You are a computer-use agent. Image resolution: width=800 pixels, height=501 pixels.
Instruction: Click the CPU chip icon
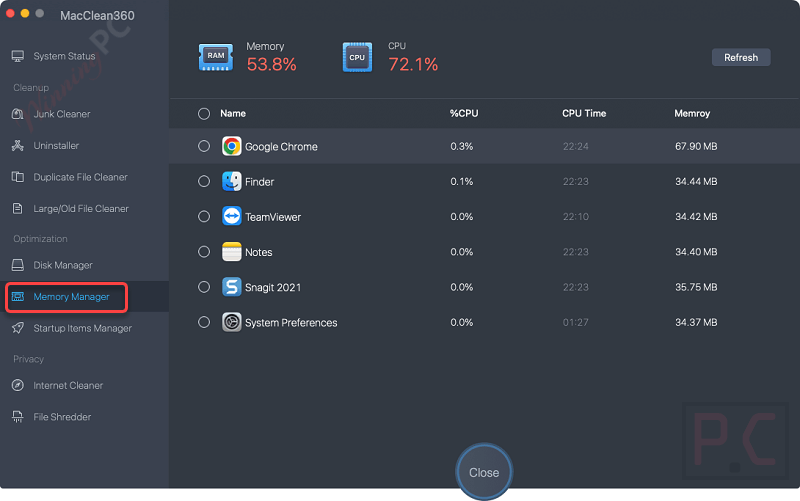point(357,57)
